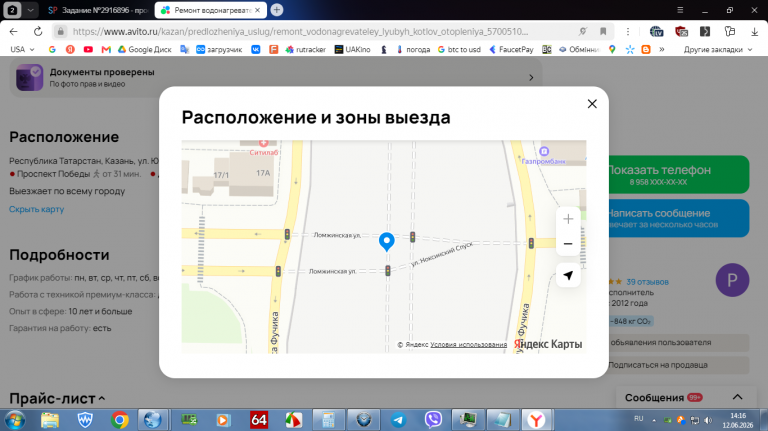Go back to the previous page

pos(13,31)
